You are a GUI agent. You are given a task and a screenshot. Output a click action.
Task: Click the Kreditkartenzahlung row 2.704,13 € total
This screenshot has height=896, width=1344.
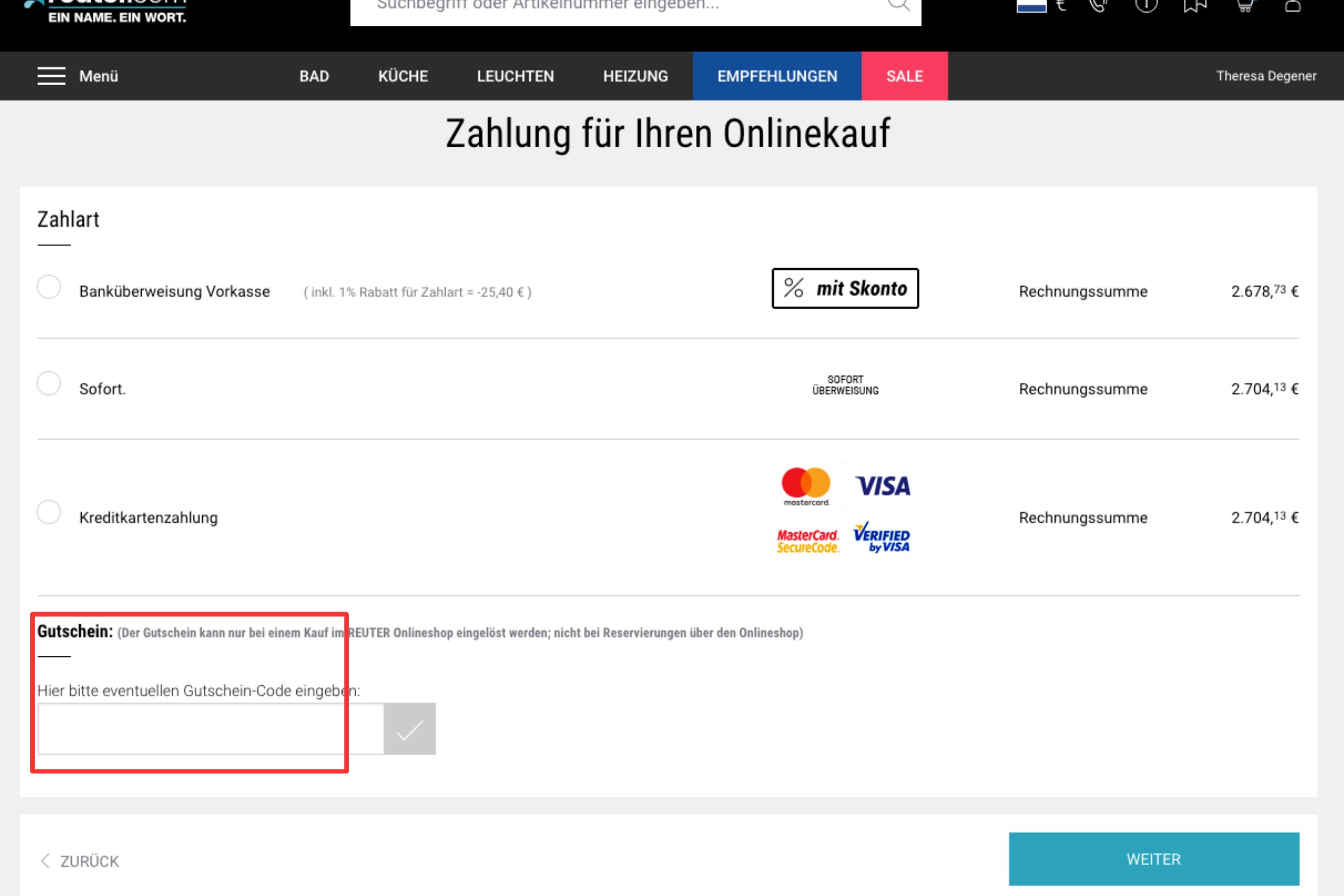point(1264,517)
